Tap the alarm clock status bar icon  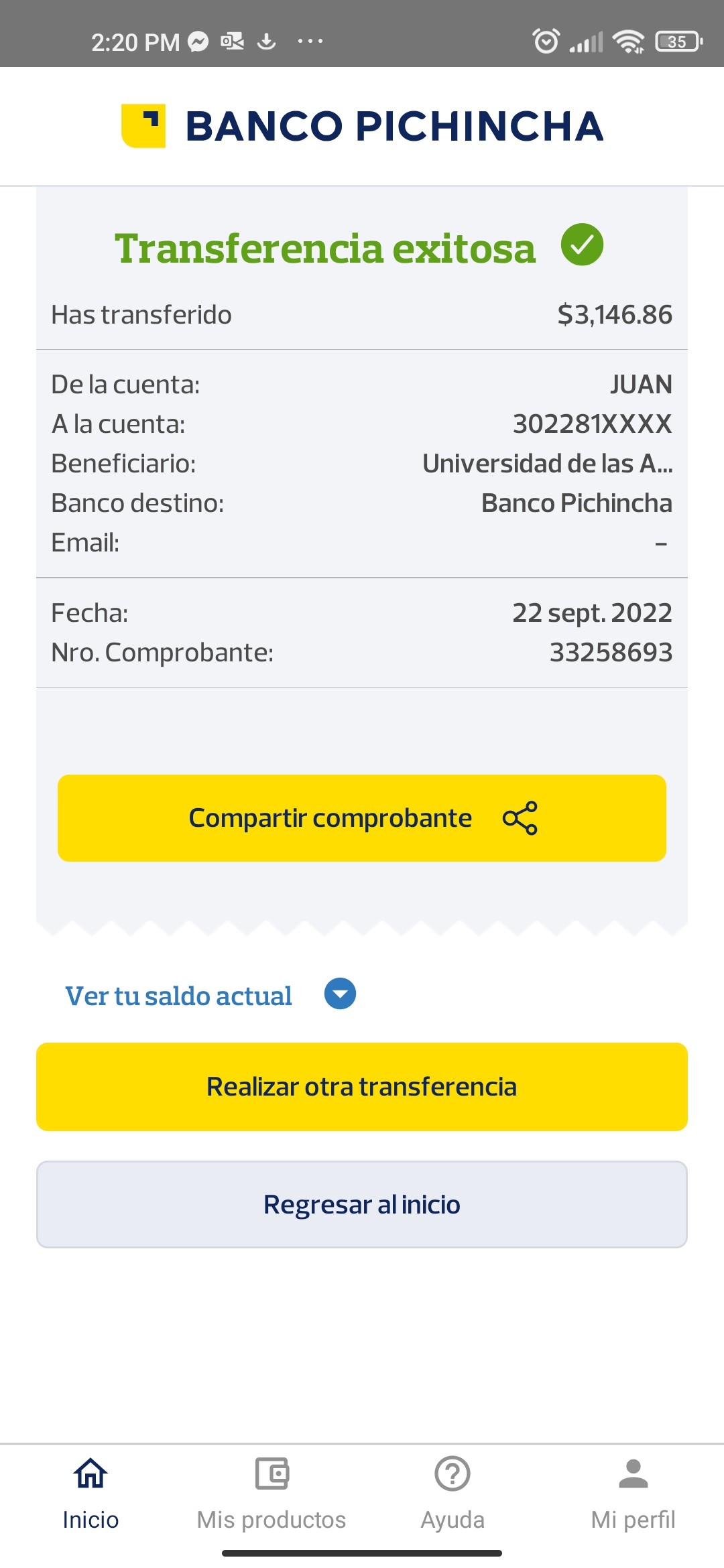[x=546, y=42]
